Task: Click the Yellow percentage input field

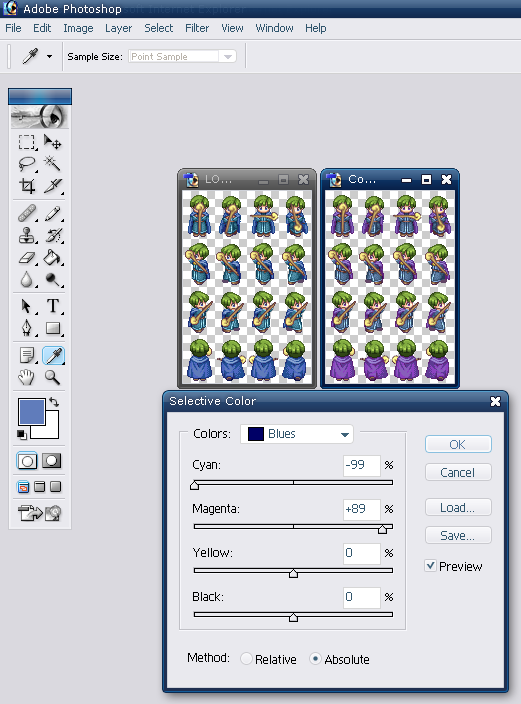Action: coord(362,553)
